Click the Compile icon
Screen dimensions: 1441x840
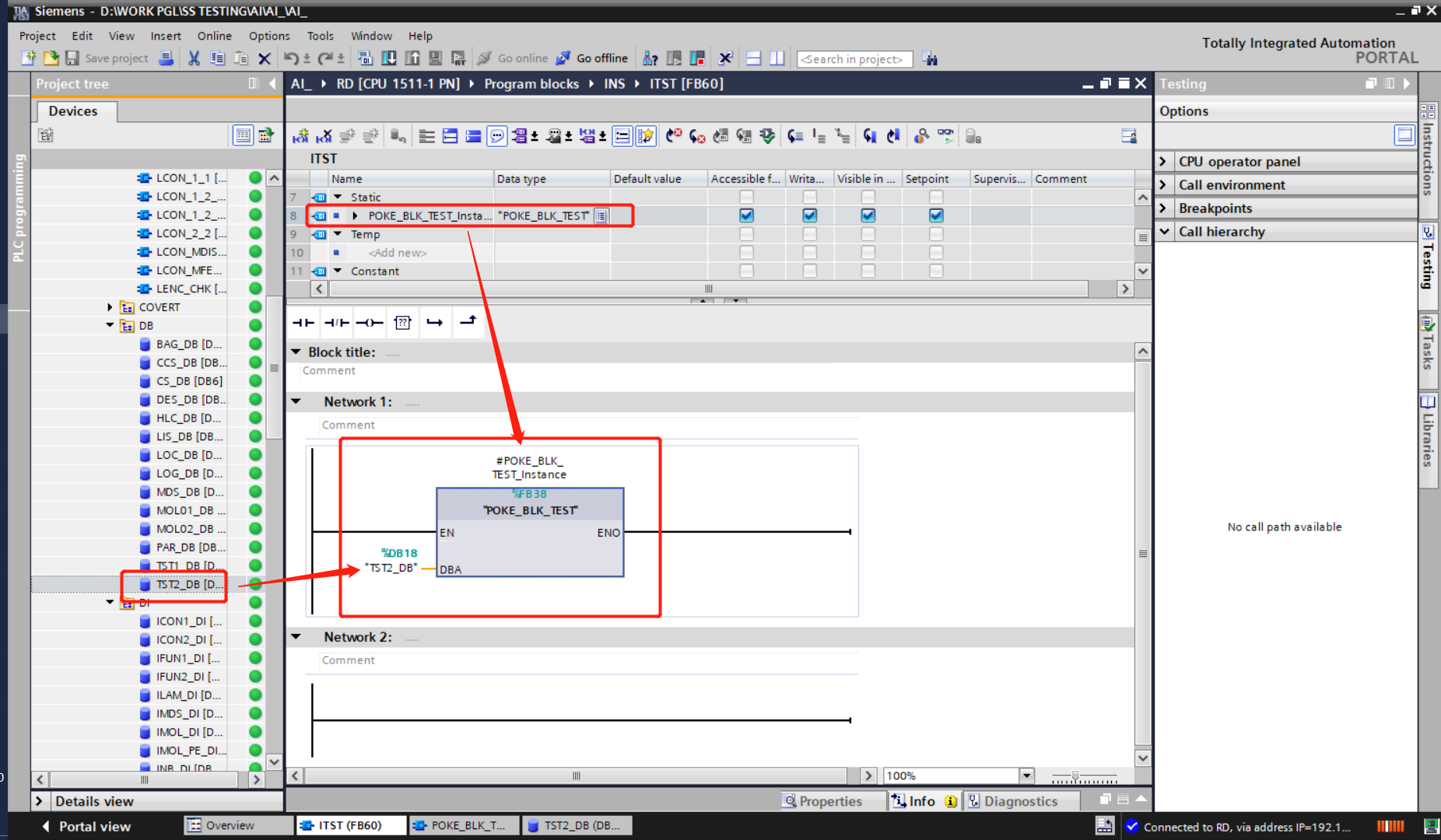click(365, 58)
